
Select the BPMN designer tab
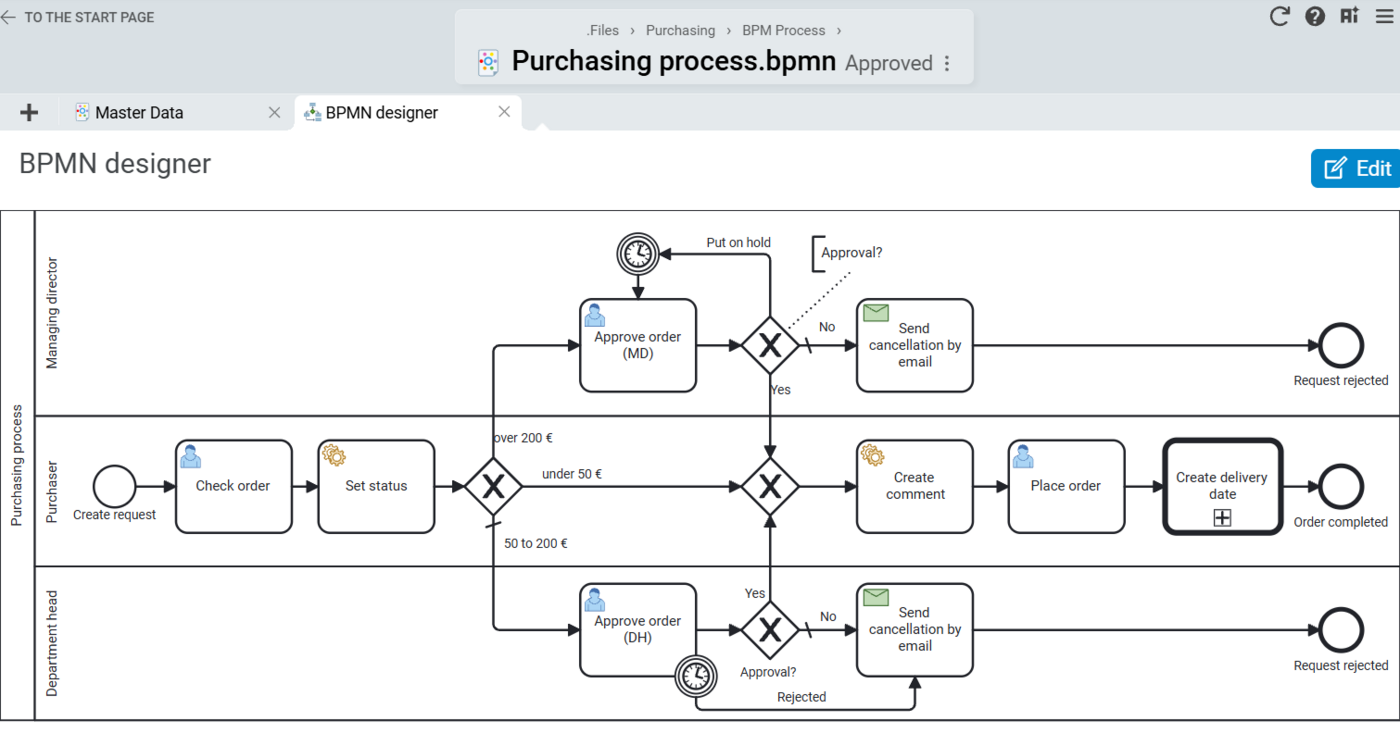click(x=381, y=113)
